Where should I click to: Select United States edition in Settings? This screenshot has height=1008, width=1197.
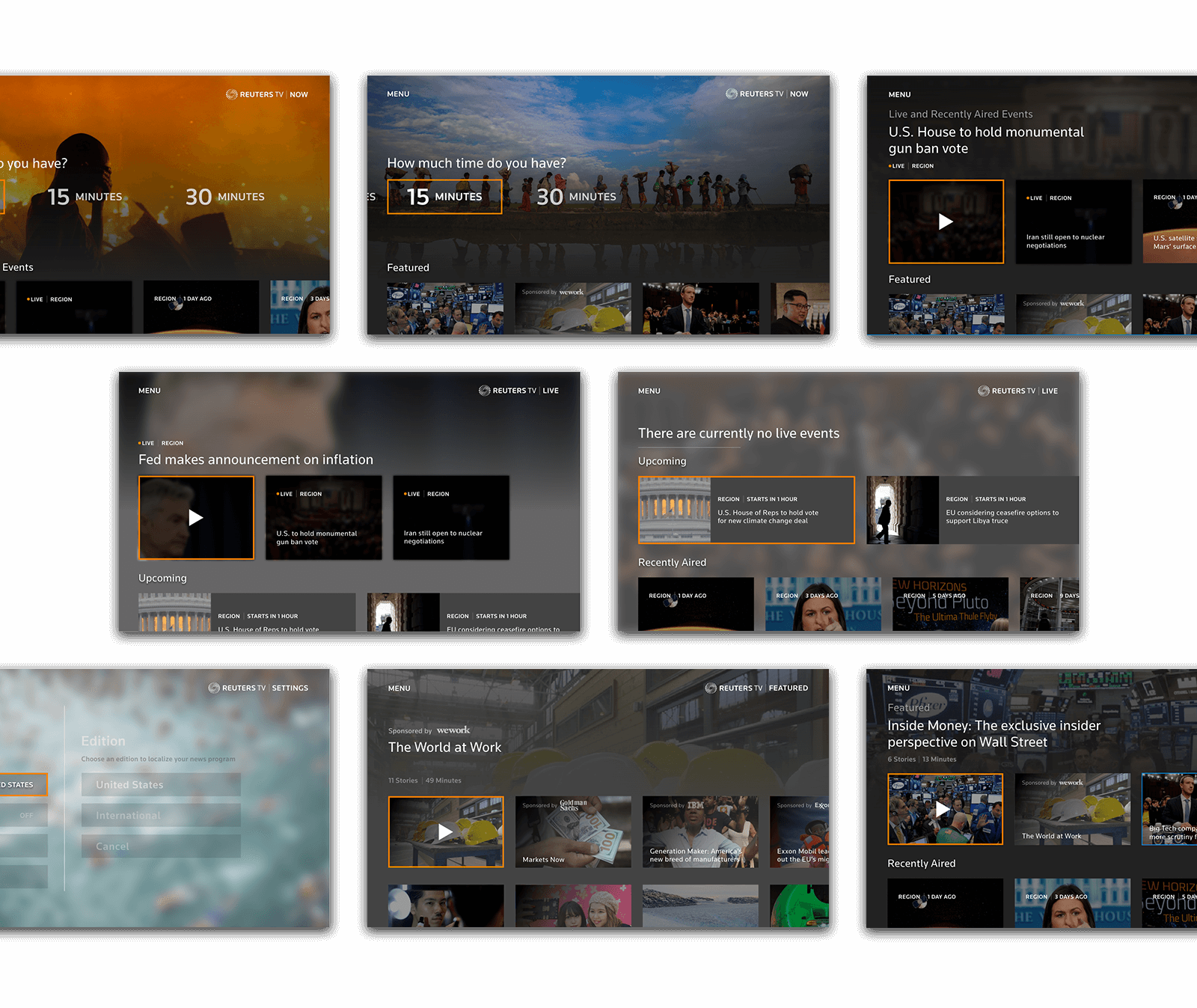click(161, 785)
